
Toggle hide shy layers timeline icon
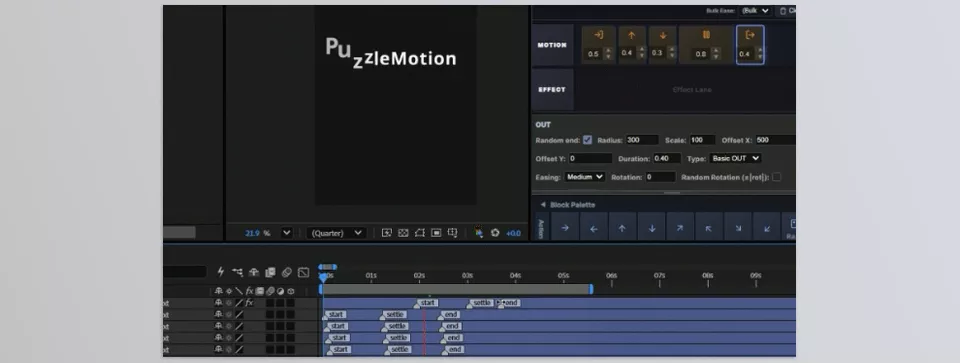(x=254, y=272)
